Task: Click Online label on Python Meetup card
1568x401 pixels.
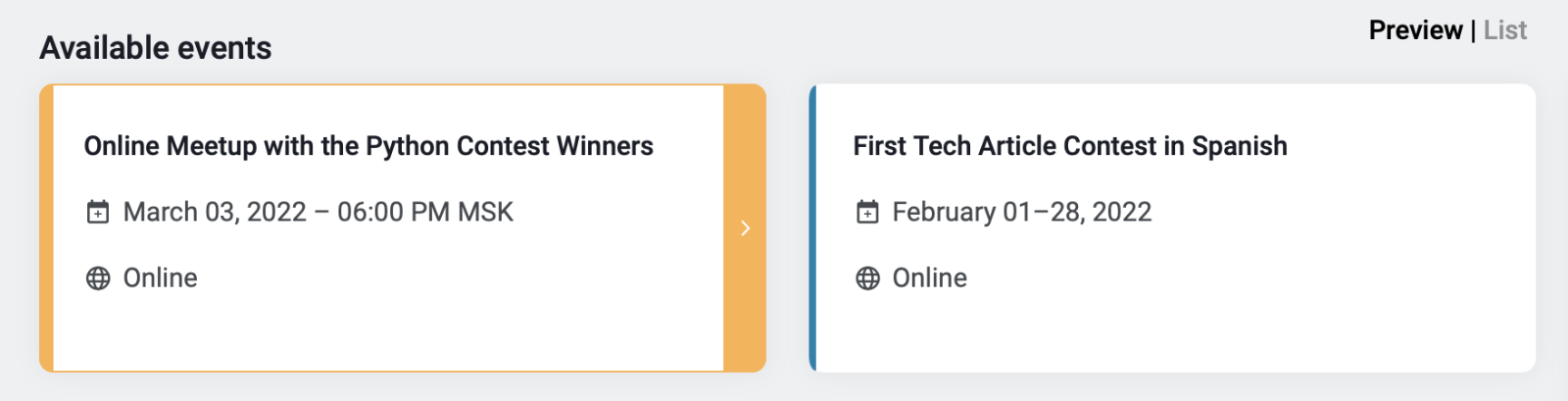Action: coord(161,278)
